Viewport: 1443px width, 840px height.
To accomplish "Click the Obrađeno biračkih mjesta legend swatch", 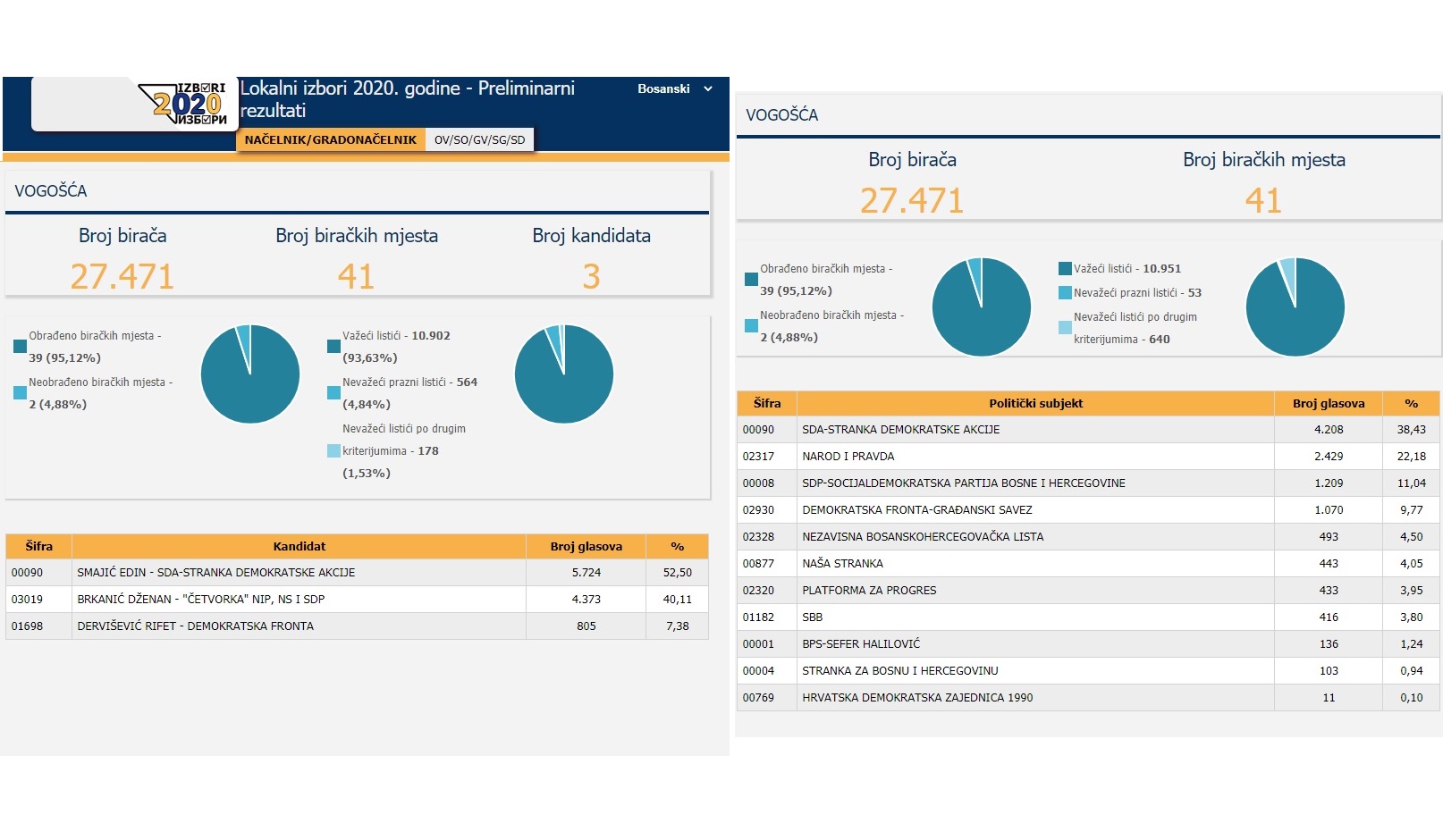I will pos(20,347).
